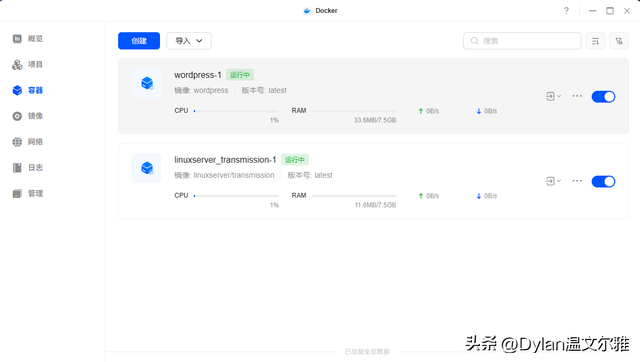
Task: Click the running status badge of wordpress-1
Action: [x=240, y=75]
